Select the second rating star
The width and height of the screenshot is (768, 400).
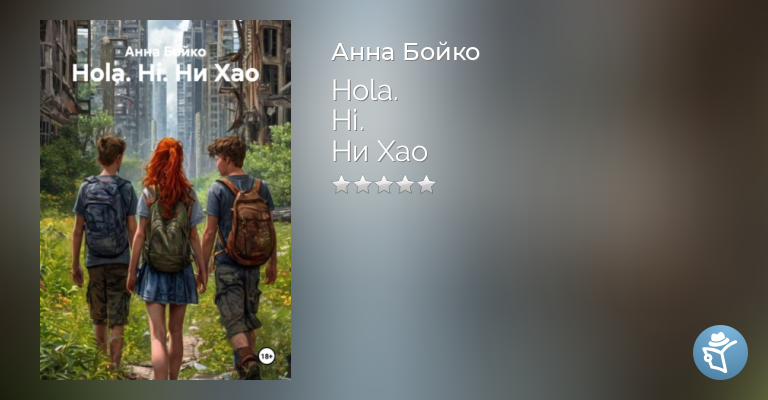click(x=362, y=185)
